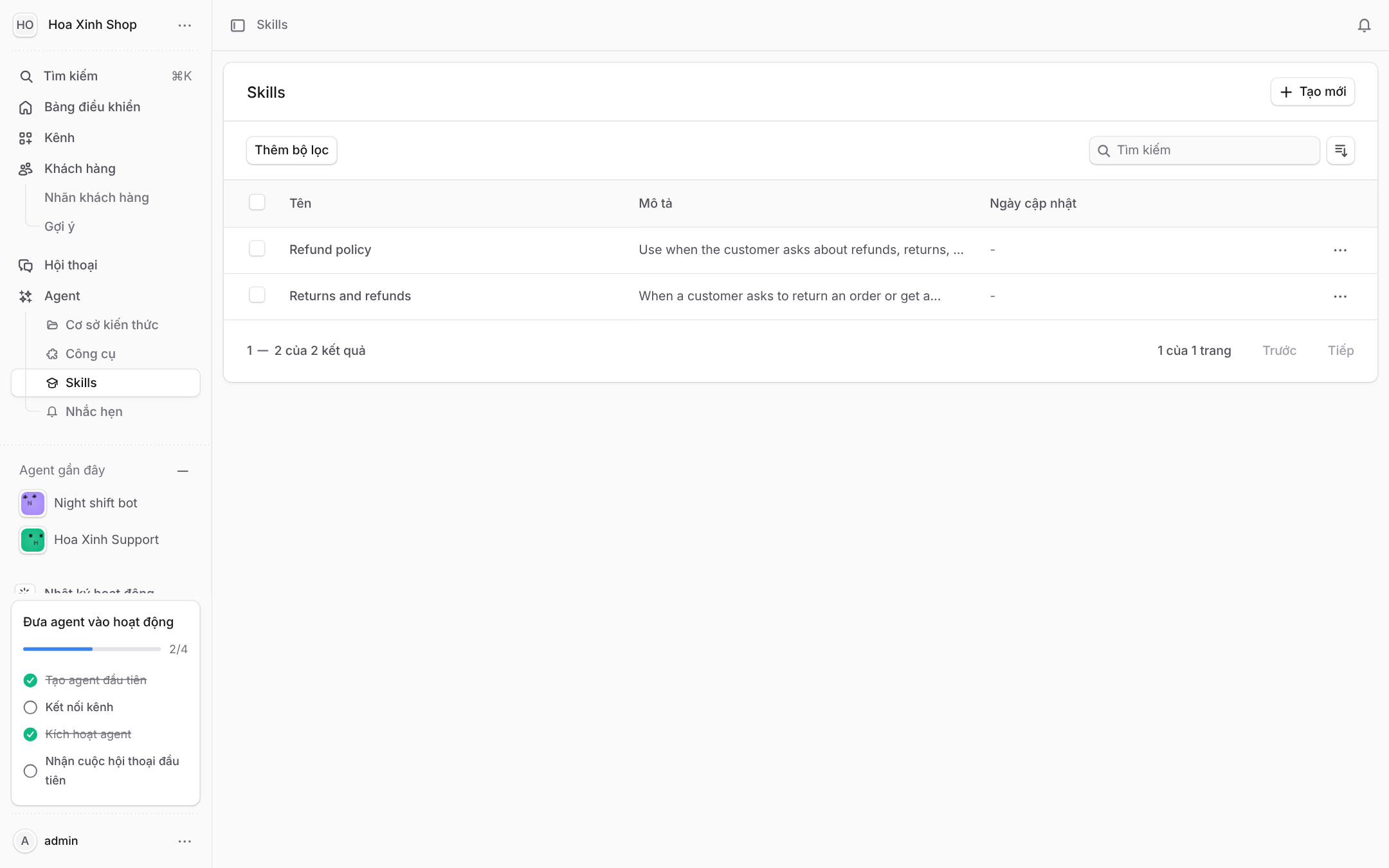The image size is (1389, 868).
Task: Focus the Skills Tìm kiếm search field
Action: pos(1204,150)
